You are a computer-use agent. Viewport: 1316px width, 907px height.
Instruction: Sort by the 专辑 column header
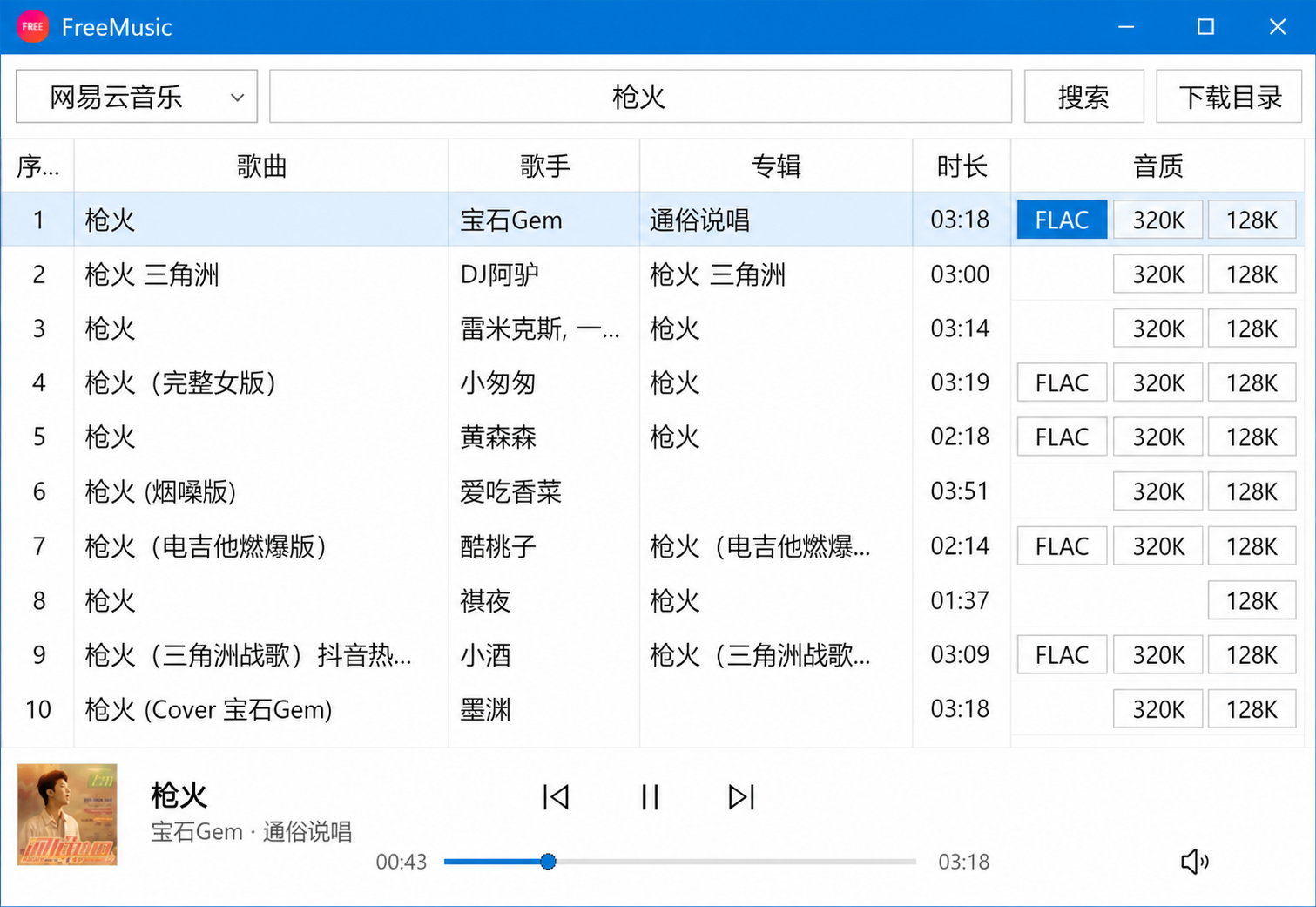776,166
